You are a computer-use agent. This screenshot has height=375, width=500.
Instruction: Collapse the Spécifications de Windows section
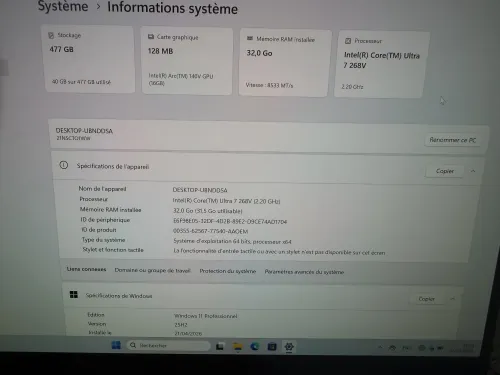pyautogui.click(x=452, y=299)
